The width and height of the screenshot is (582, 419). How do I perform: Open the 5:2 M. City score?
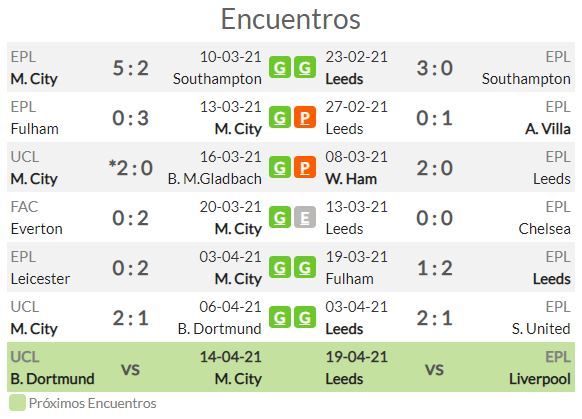pos(131,68)
